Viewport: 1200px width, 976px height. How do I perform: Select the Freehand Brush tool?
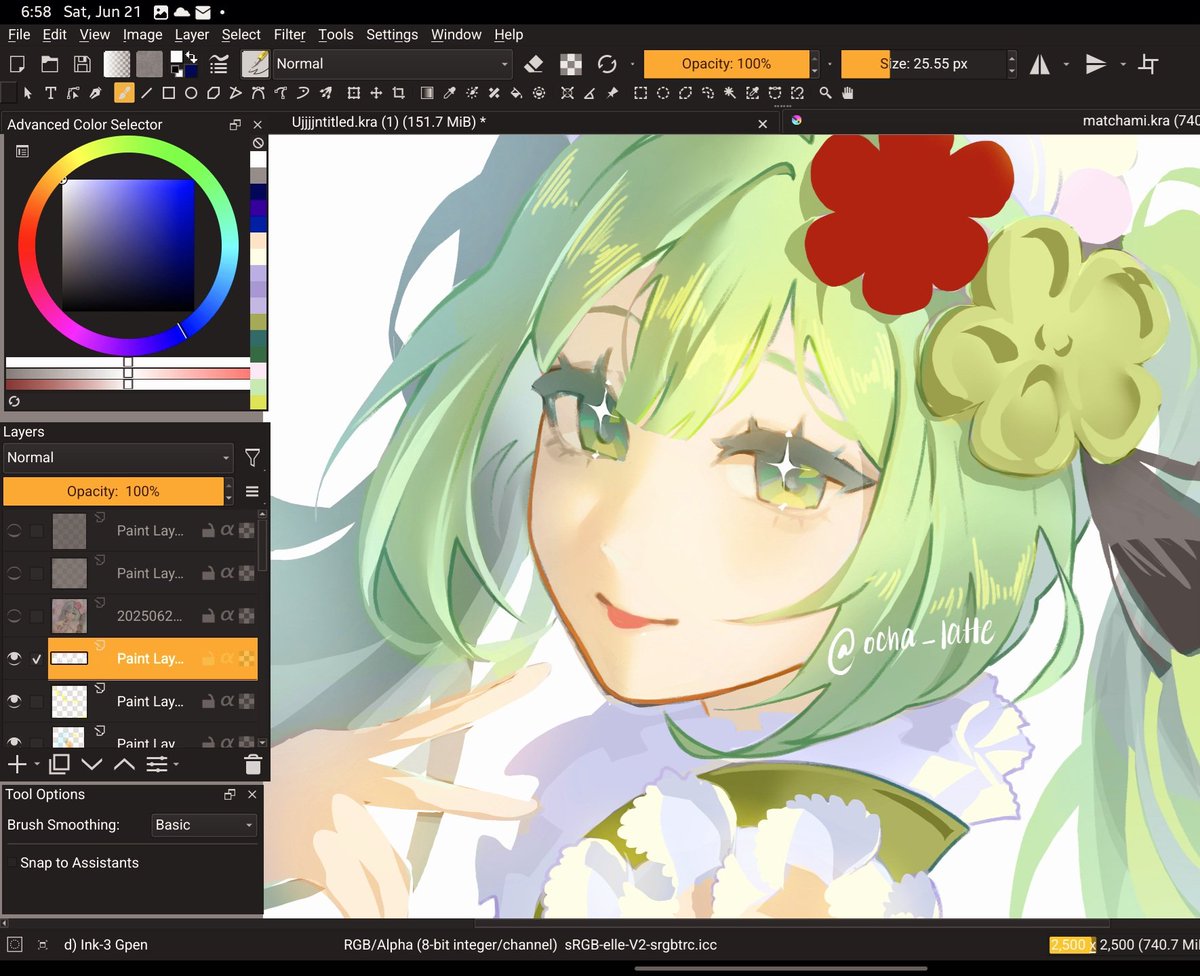(122, 93)
